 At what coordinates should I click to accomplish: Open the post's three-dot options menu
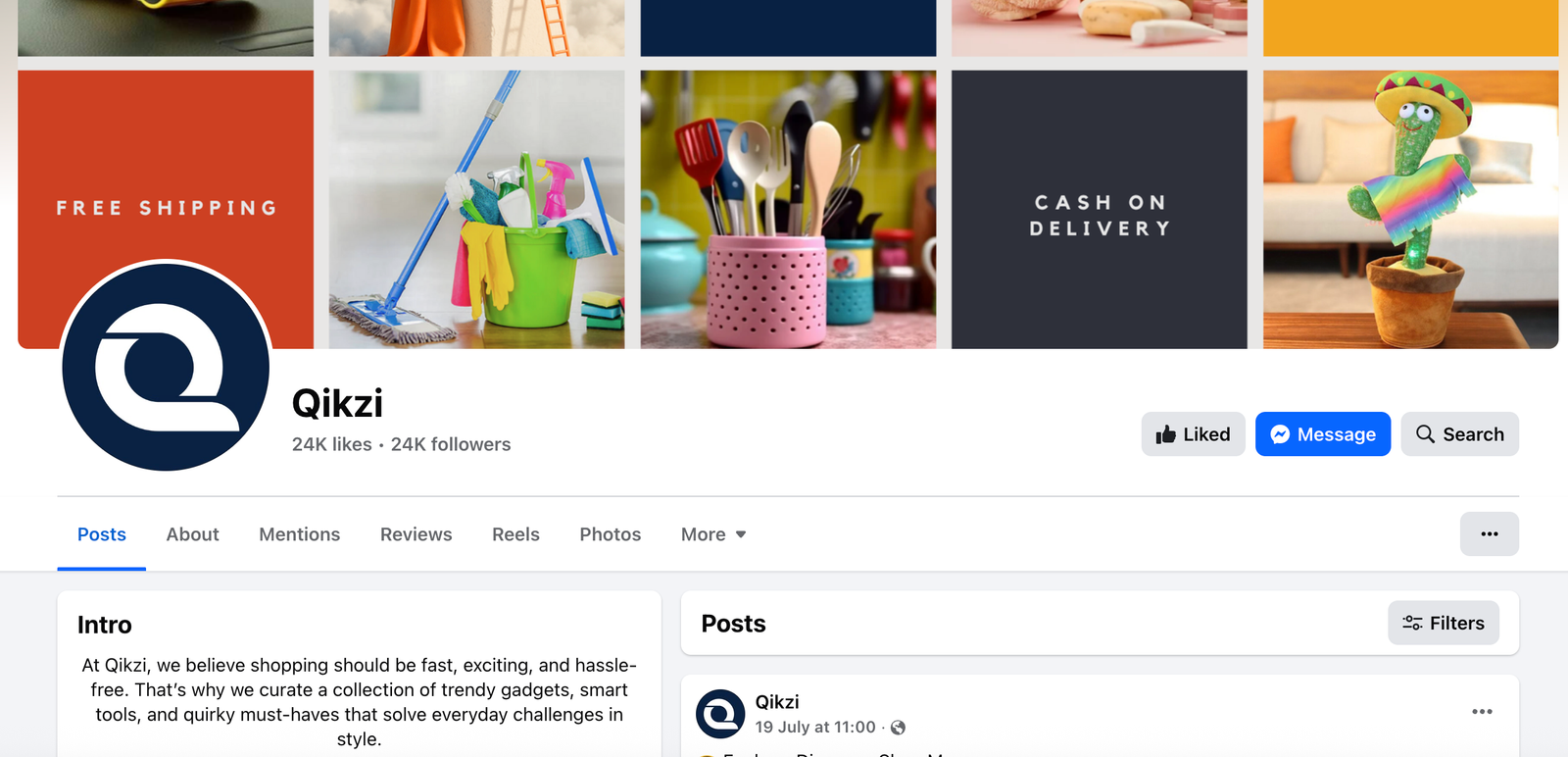point(1482,712)
